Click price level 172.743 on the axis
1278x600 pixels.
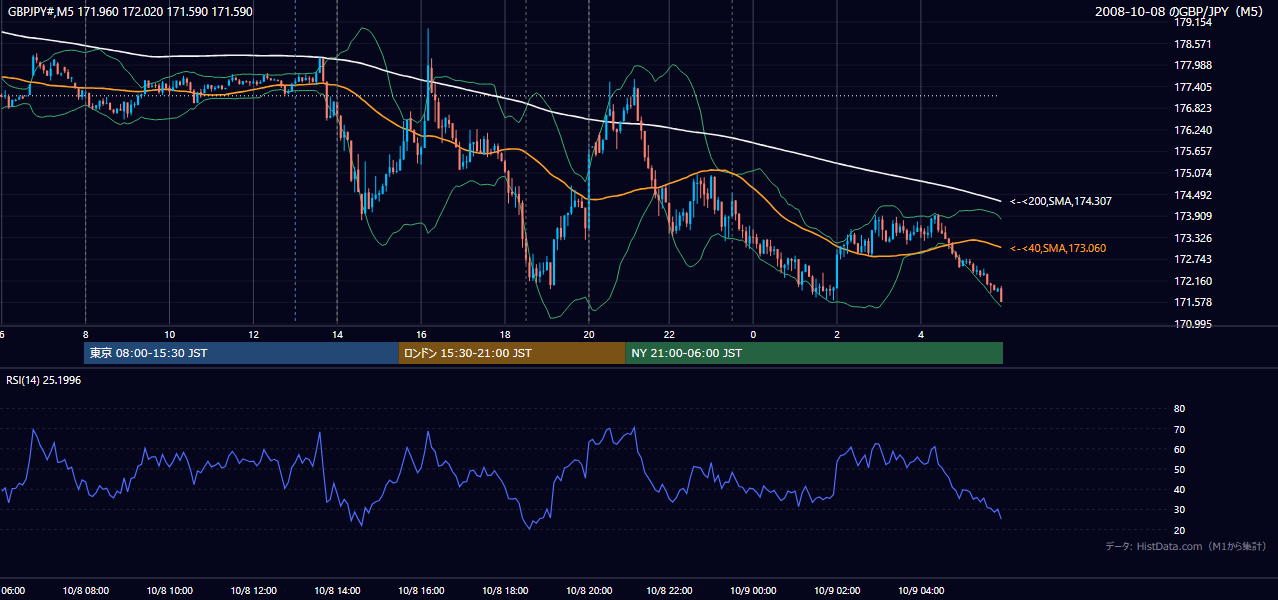point(1192,259)
